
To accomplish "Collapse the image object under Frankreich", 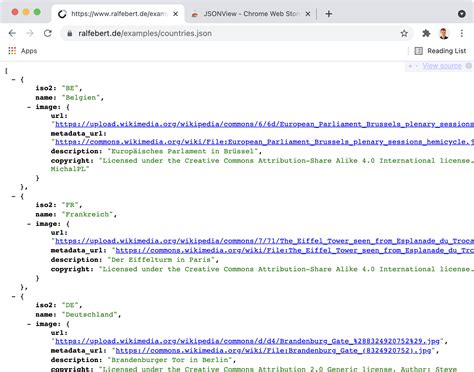I will coord(29,224).
